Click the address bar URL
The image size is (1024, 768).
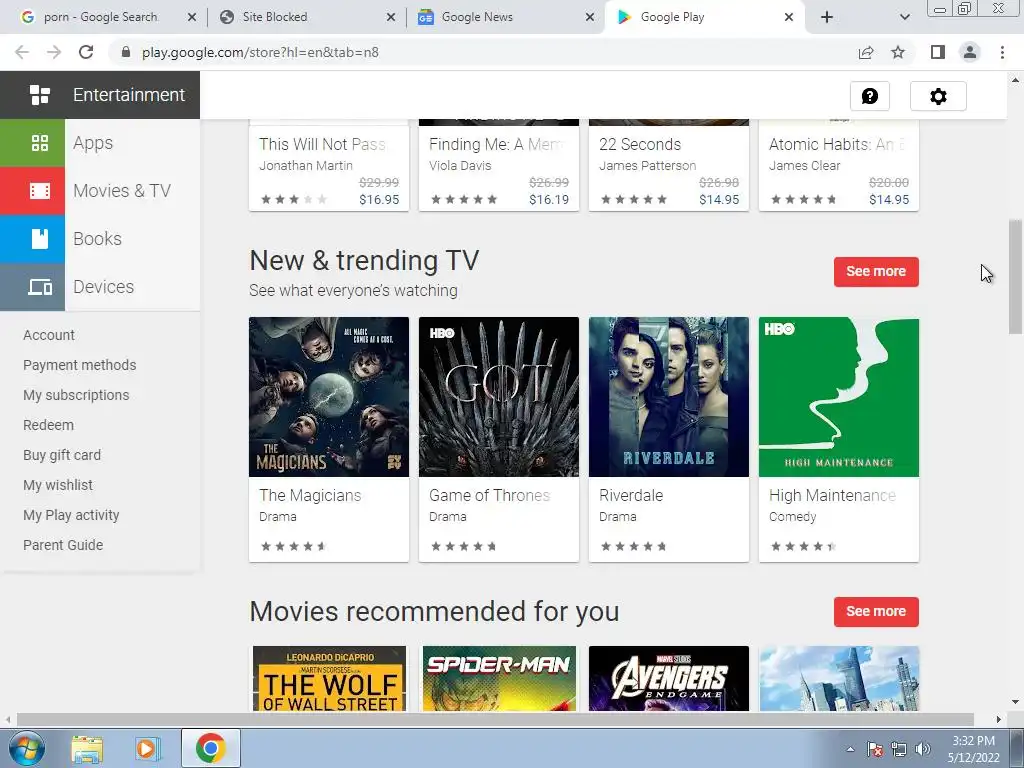[260, 52]
